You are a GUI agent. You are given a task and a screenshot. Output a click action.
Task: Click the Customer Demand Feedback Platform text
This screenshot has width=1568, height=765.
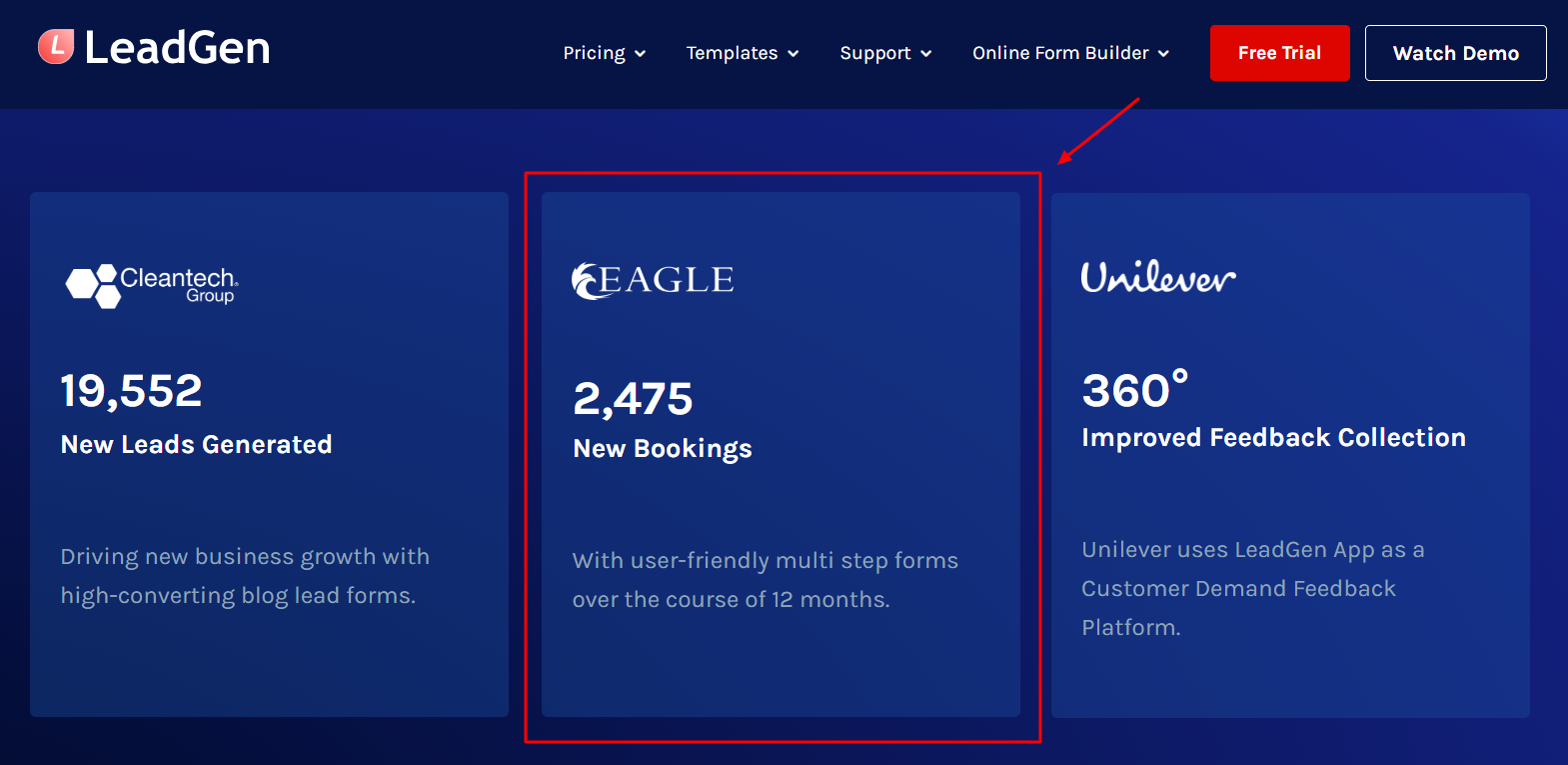click(1253, 588)
